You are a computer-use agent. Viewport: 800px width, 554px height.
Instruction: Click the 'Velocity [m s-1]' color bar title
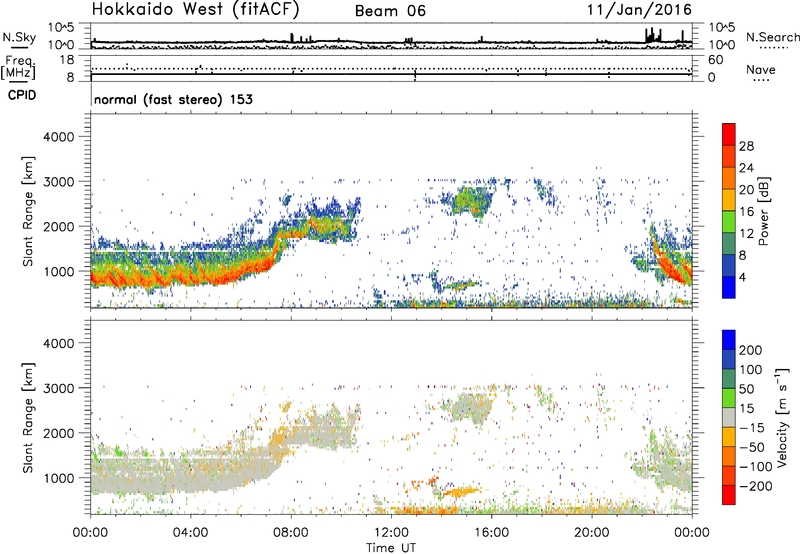coord(782,417)
